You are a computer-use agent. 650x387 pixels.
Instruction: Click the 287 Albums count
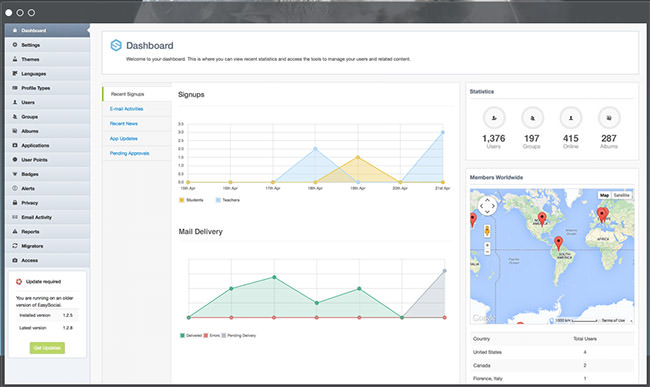[609, 138]
